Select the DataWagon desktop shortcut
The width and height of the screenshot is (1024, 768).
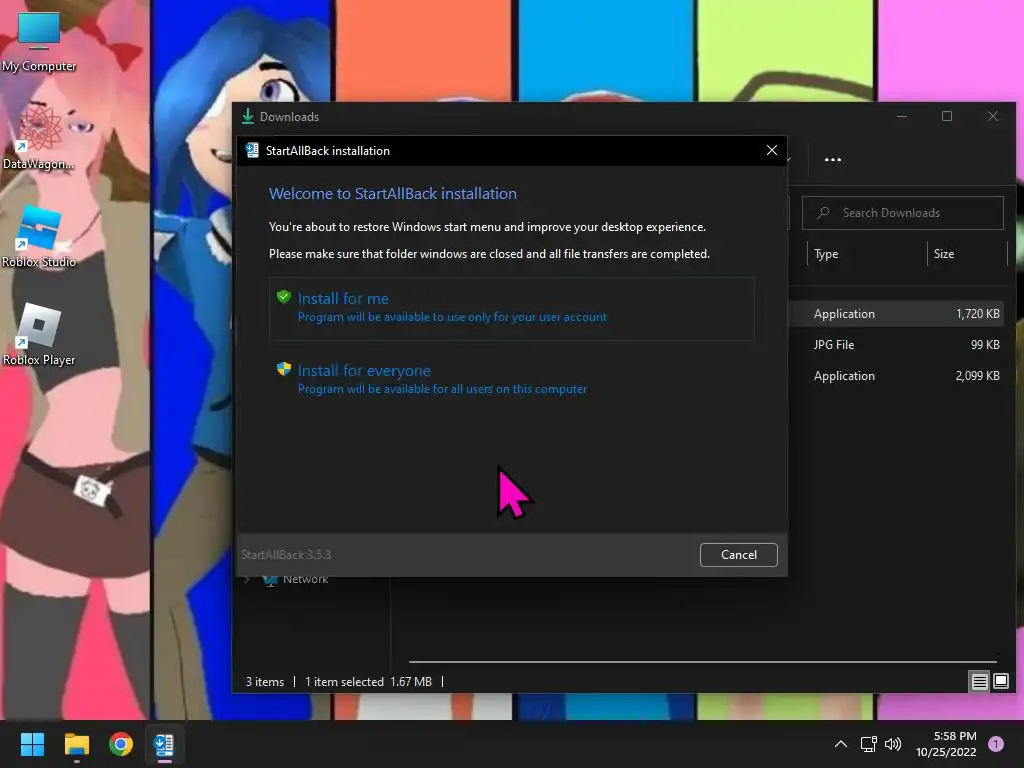(39, 137)
